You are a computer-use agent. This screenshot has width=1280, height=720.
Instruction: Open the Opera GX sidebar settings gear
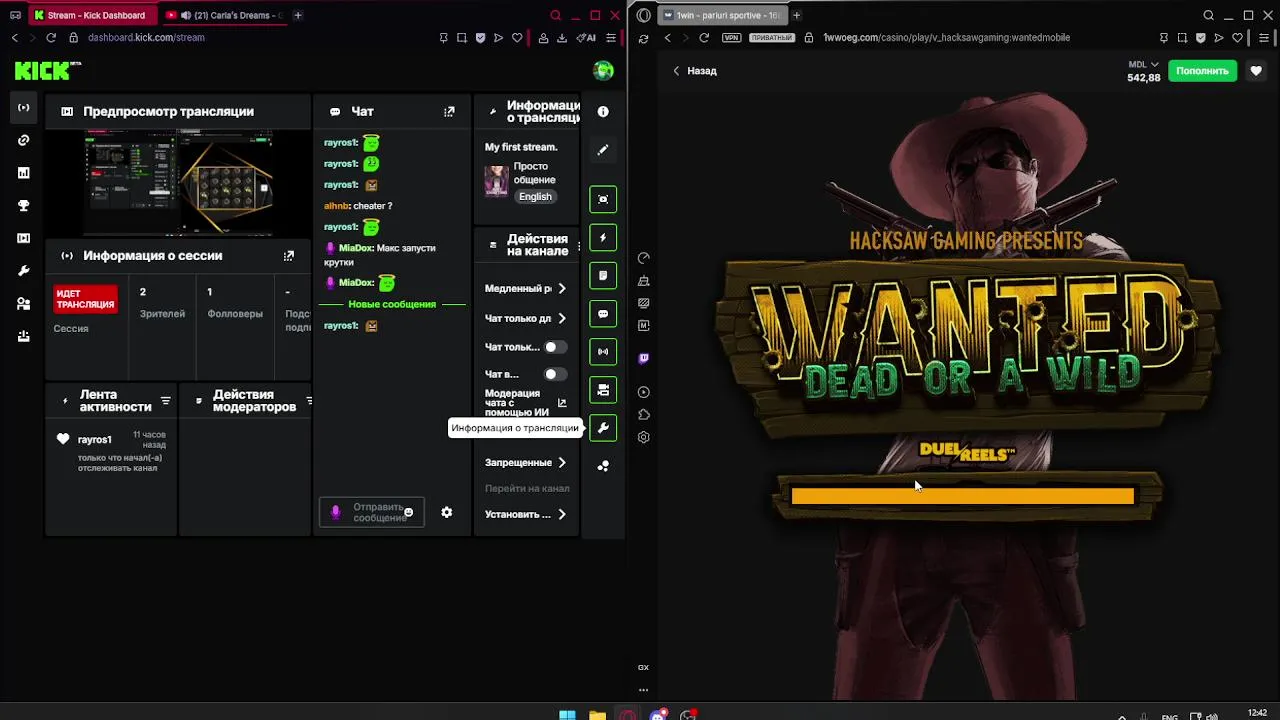pyautogui.click(x=643, y=437)
